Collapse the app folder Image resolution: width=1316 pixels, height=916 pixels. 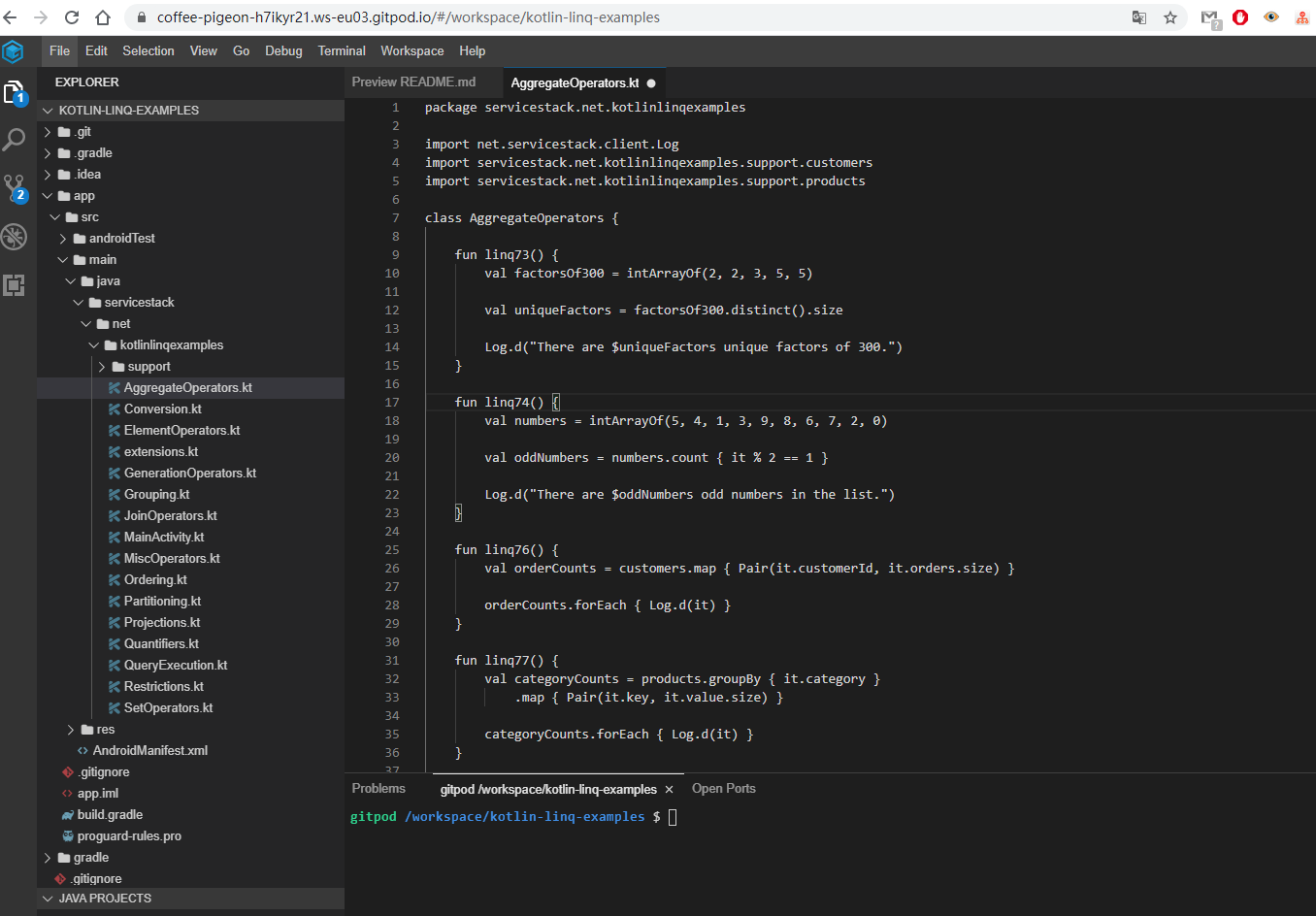coord(48,196)
